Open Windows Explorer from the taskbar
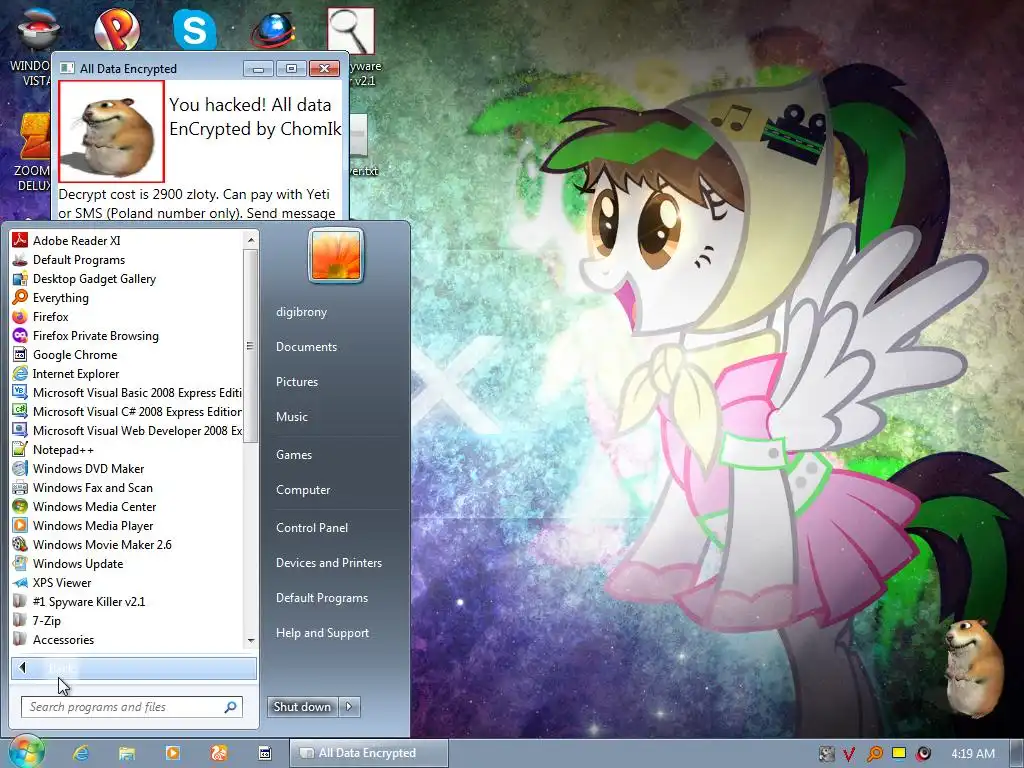The image size is (1024, 768). [127, 753]
